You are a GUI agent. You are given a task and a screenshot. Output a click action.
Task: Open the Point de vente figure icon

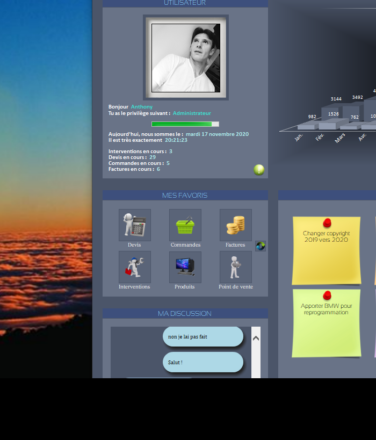point(235,267)
